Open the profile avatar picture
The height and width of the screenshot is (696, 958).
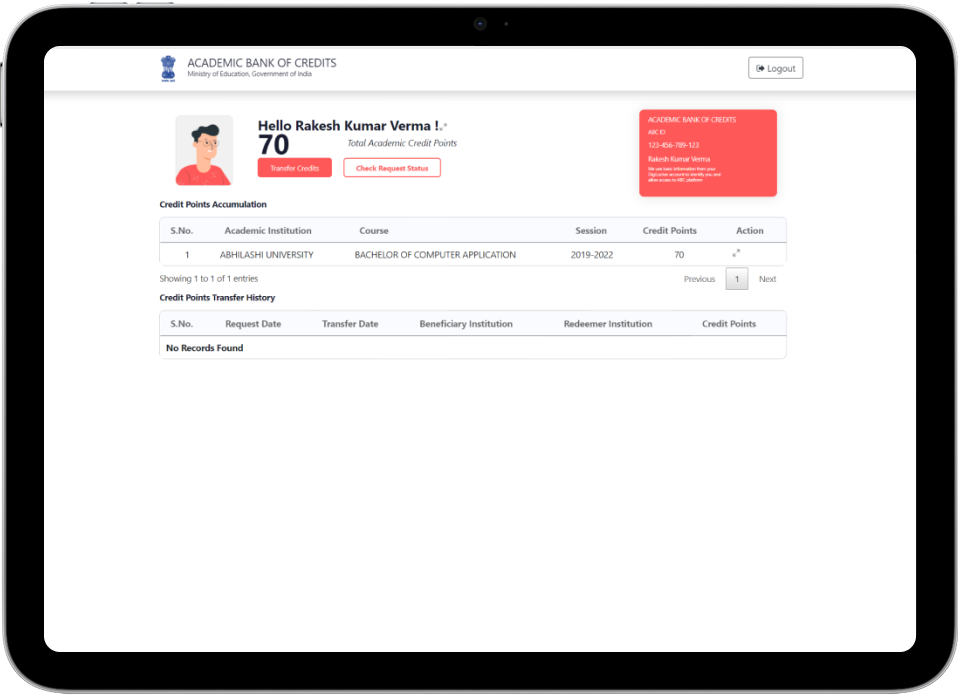(x=203, y=150)
